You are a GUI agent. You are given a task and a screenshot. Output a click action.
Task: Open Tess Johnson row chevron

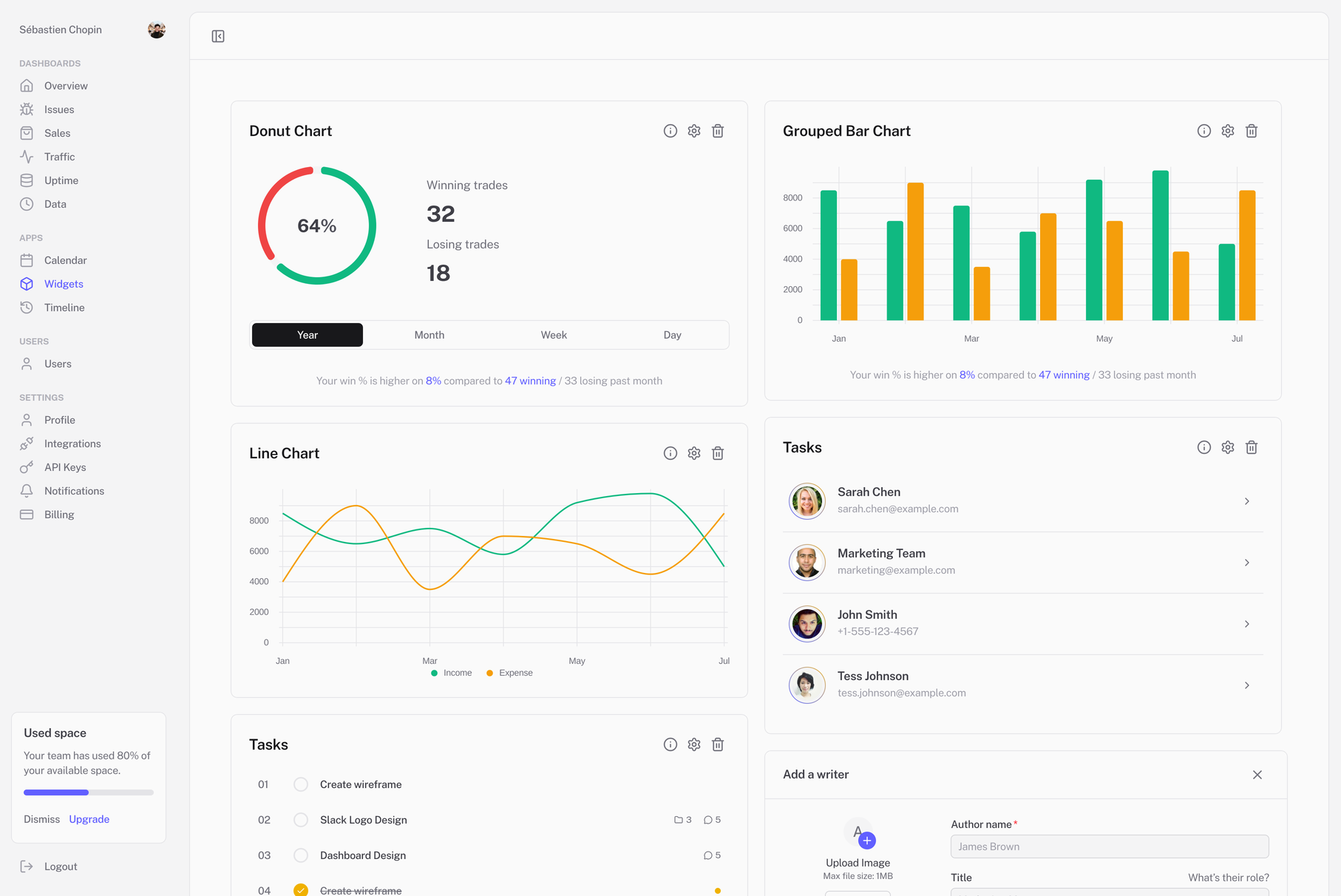tap(1246, 685)
